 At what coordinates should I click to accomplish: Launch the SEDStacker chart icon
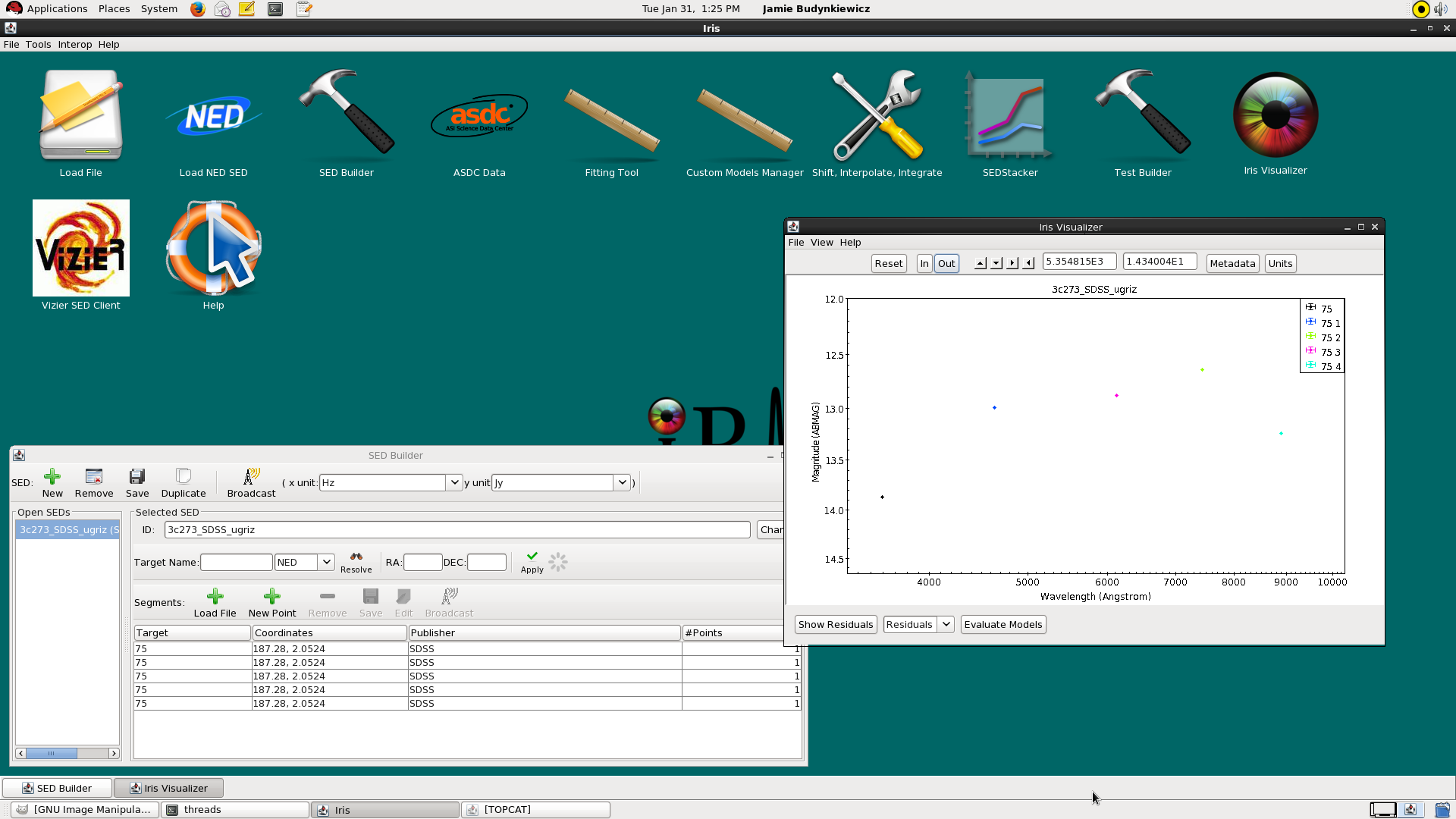[1009, 117]
